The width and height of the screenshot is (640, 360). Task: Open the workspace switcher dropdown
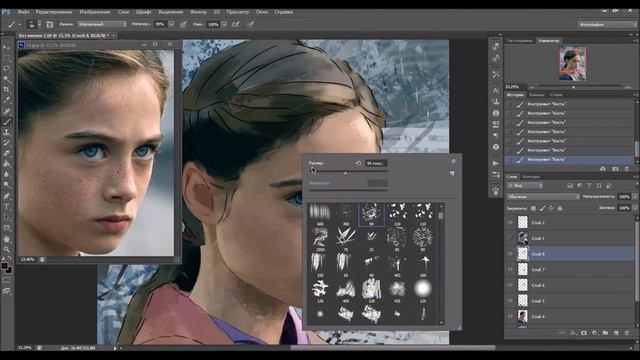pyautogui.click(x=607, y=24)
